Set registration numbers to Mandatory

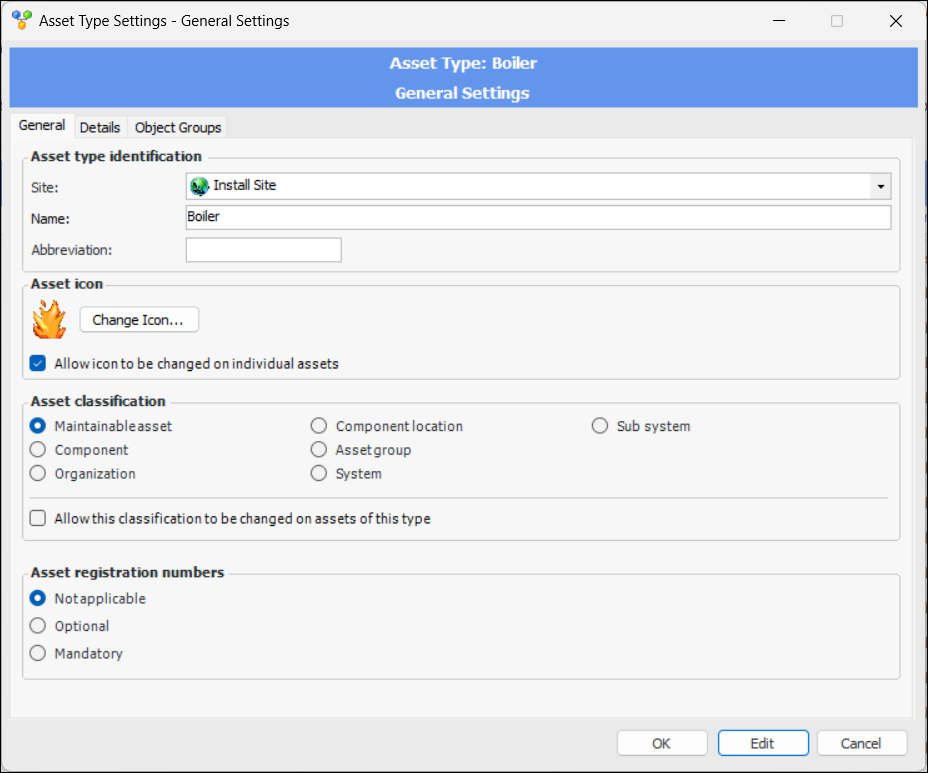pos(38,653)
